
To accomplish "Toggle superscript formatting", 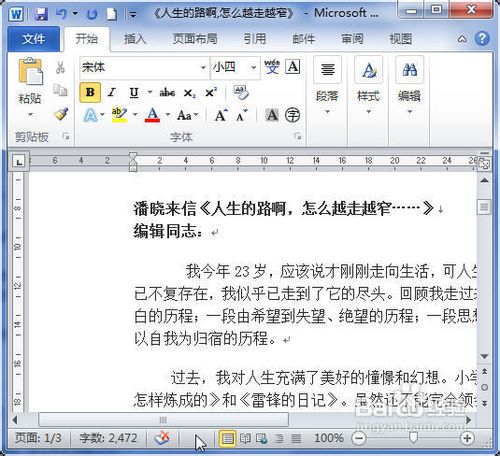I will pyautogui.click(x=211, y=92).
